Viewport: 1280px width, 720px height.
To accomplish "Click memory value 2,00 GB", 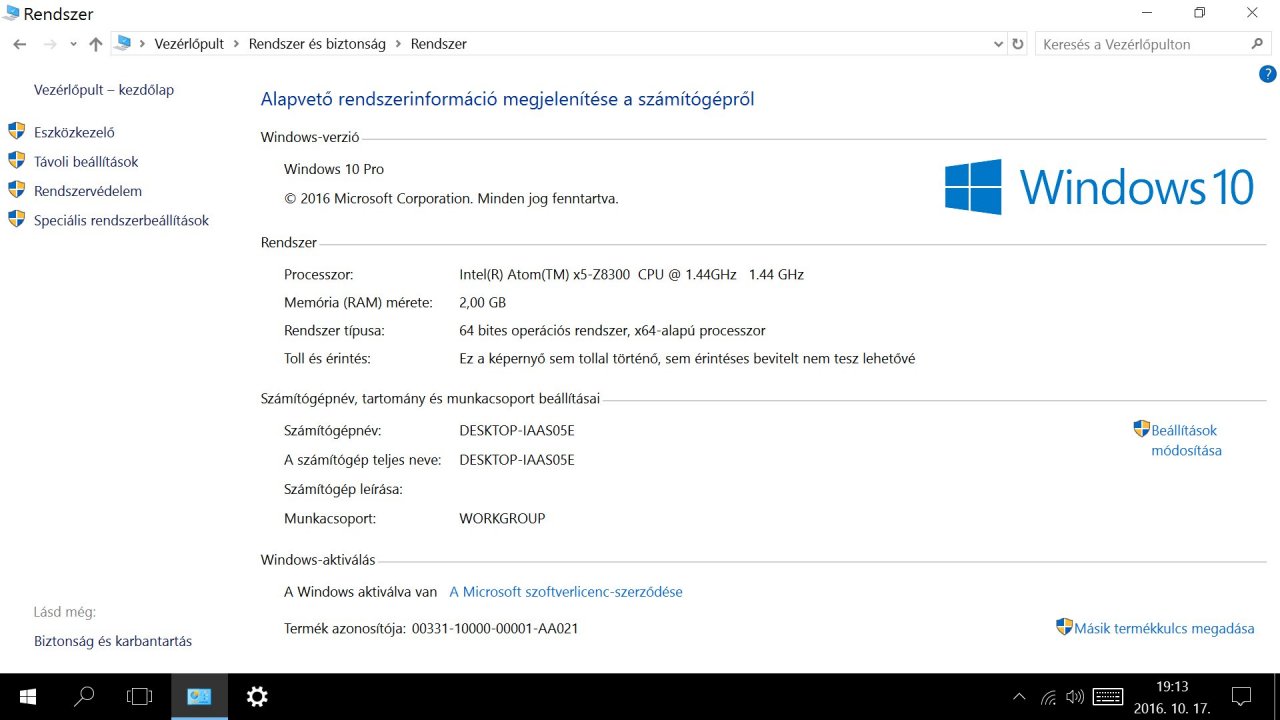I will coord(482,302).
